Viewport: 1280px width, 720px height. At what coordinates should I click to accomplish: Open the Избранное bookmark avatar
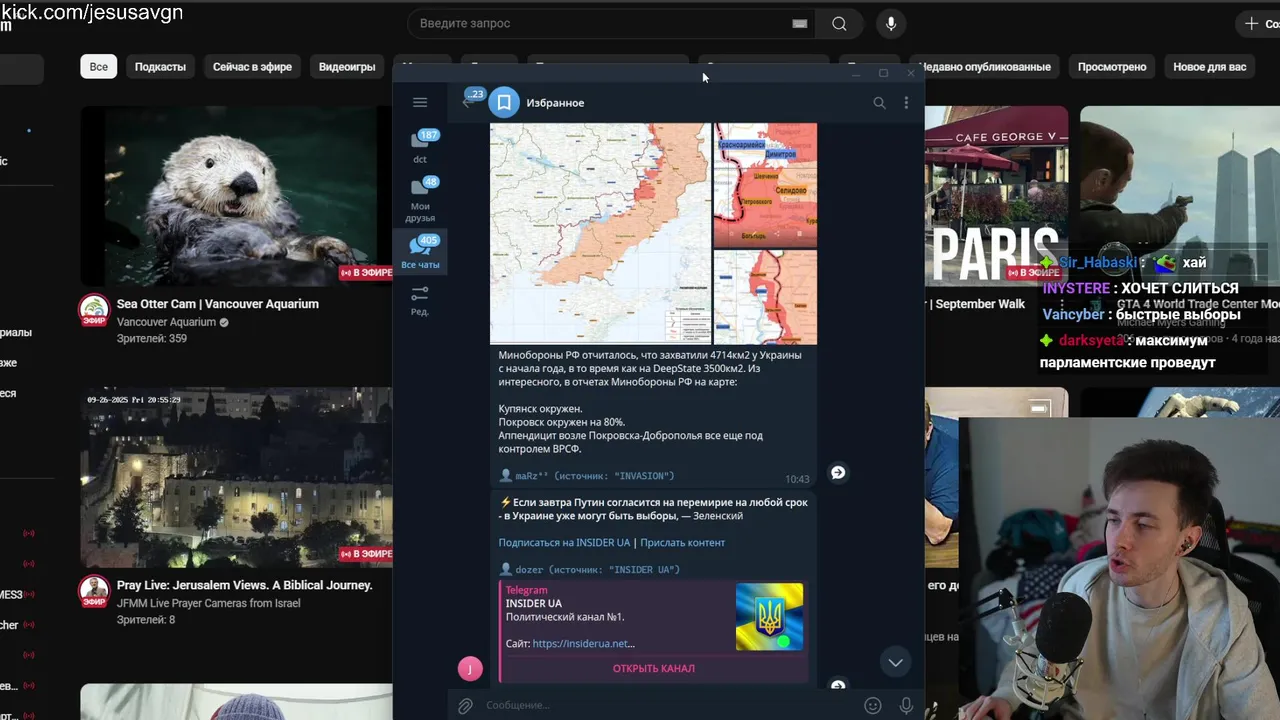pos(504,102)
